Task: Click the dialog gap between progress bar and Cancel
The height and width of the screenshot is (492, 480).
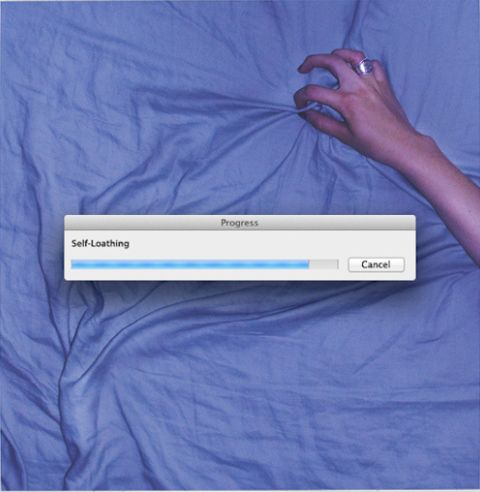Action: tap(343, 265)
